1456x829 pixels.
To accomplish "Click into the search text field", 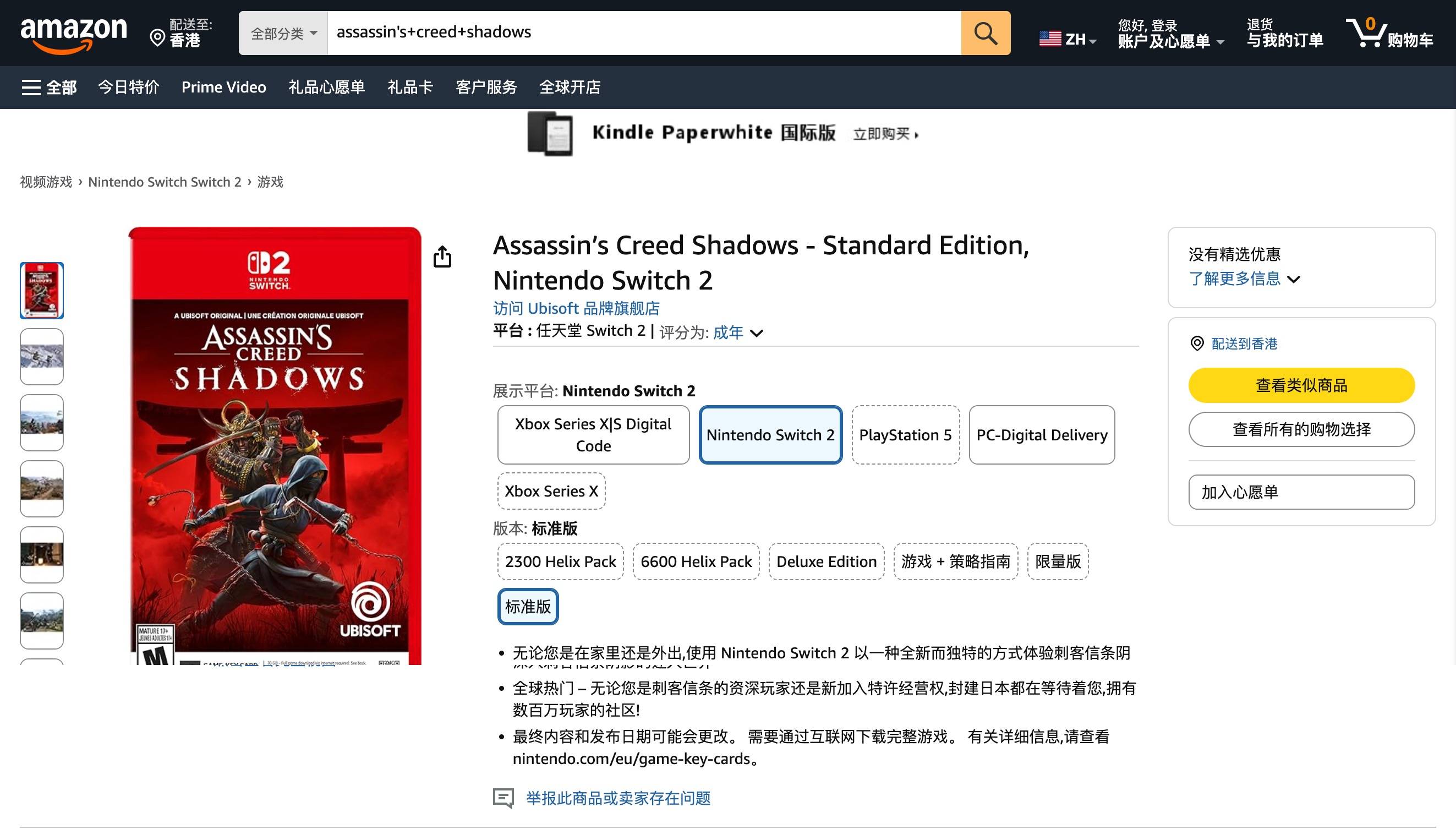I will tap(643, 33).
